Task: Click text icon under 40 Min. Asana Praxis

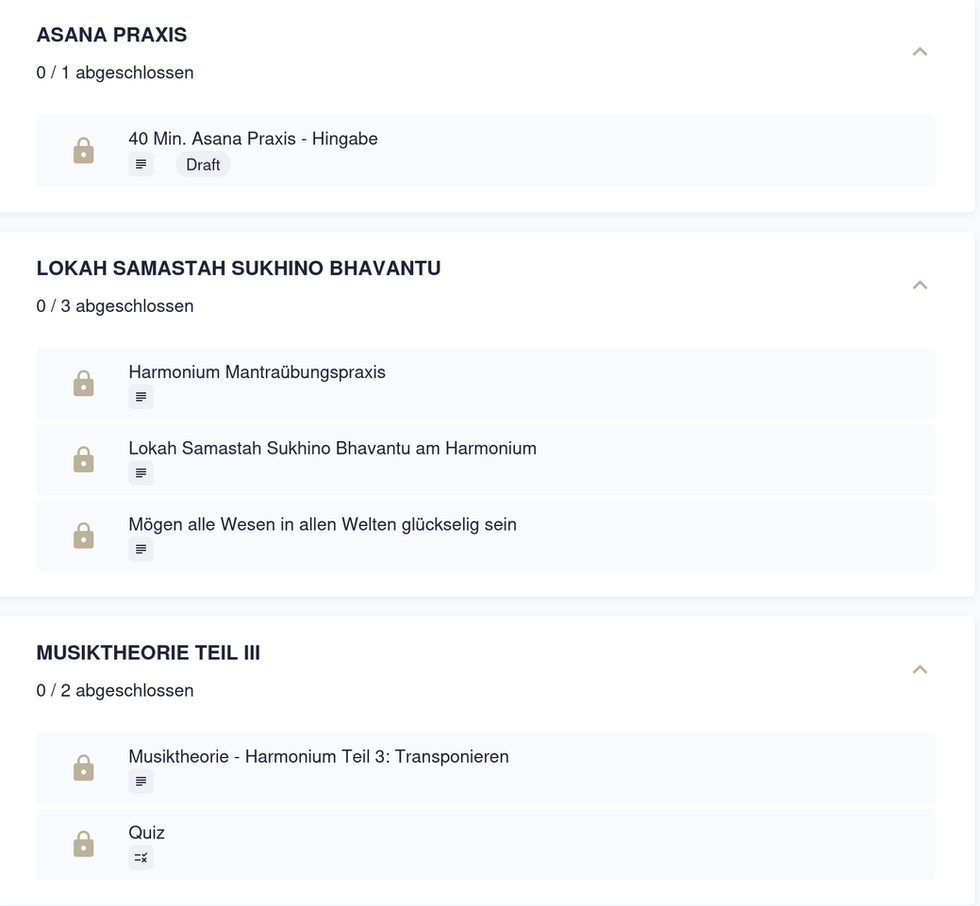Action: 141,164
